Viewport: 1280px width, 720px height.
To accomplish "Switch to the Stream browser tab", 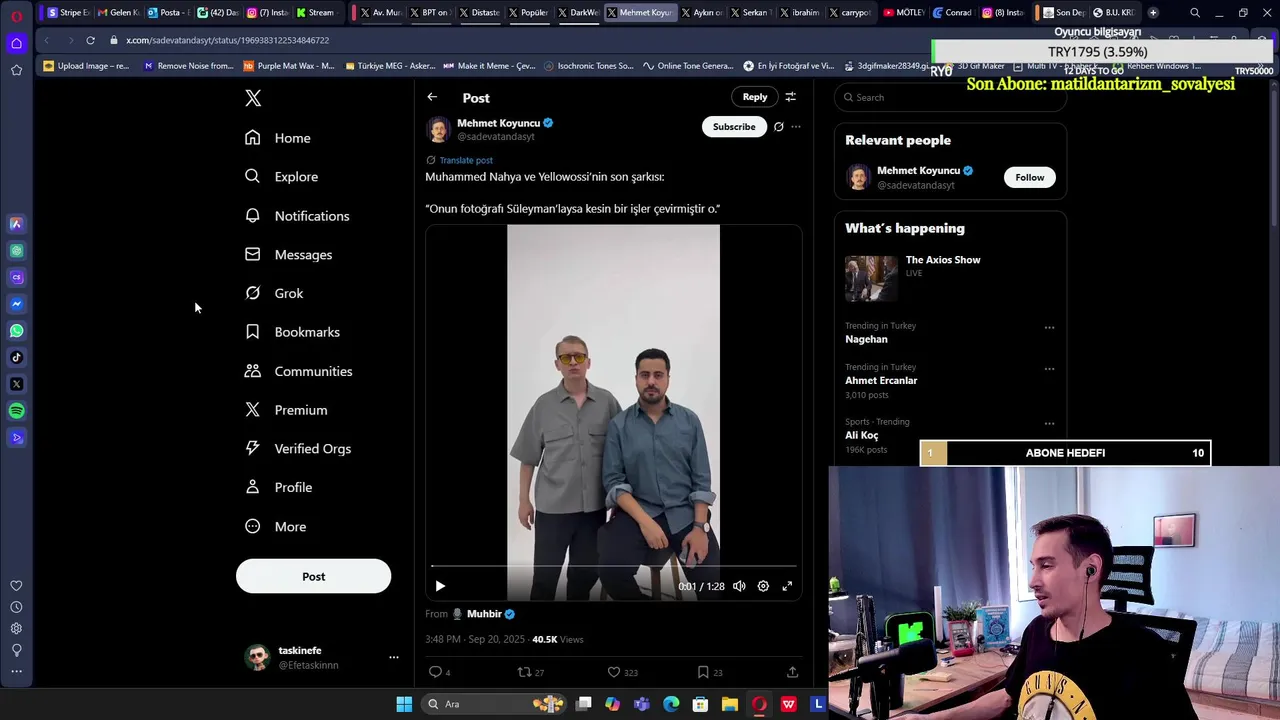I will tap(316, 13).
